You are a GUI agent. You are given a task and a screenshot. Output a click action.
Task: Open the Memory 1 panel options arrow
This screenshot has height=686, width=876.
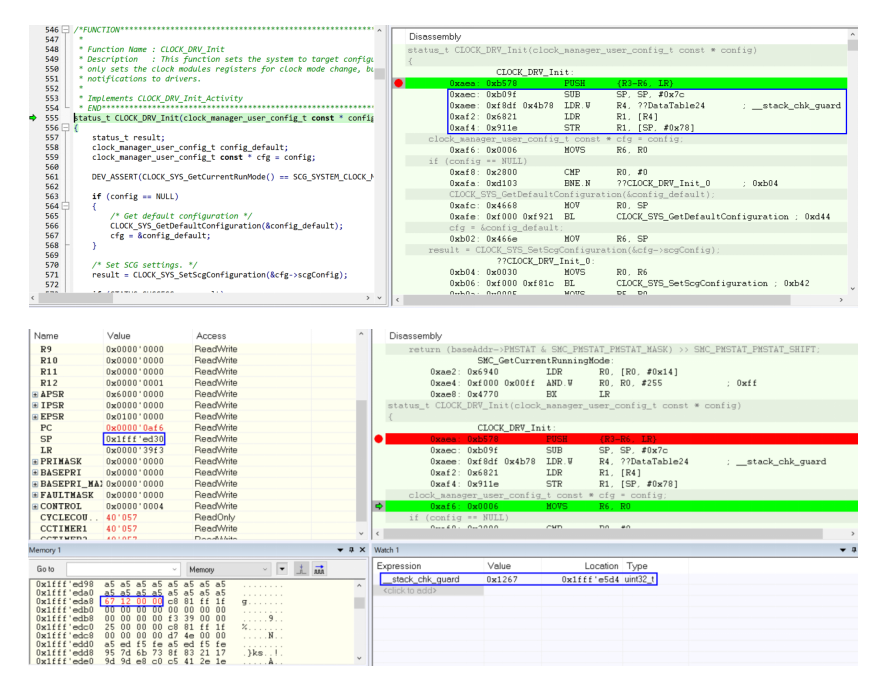tap(338, 550)
